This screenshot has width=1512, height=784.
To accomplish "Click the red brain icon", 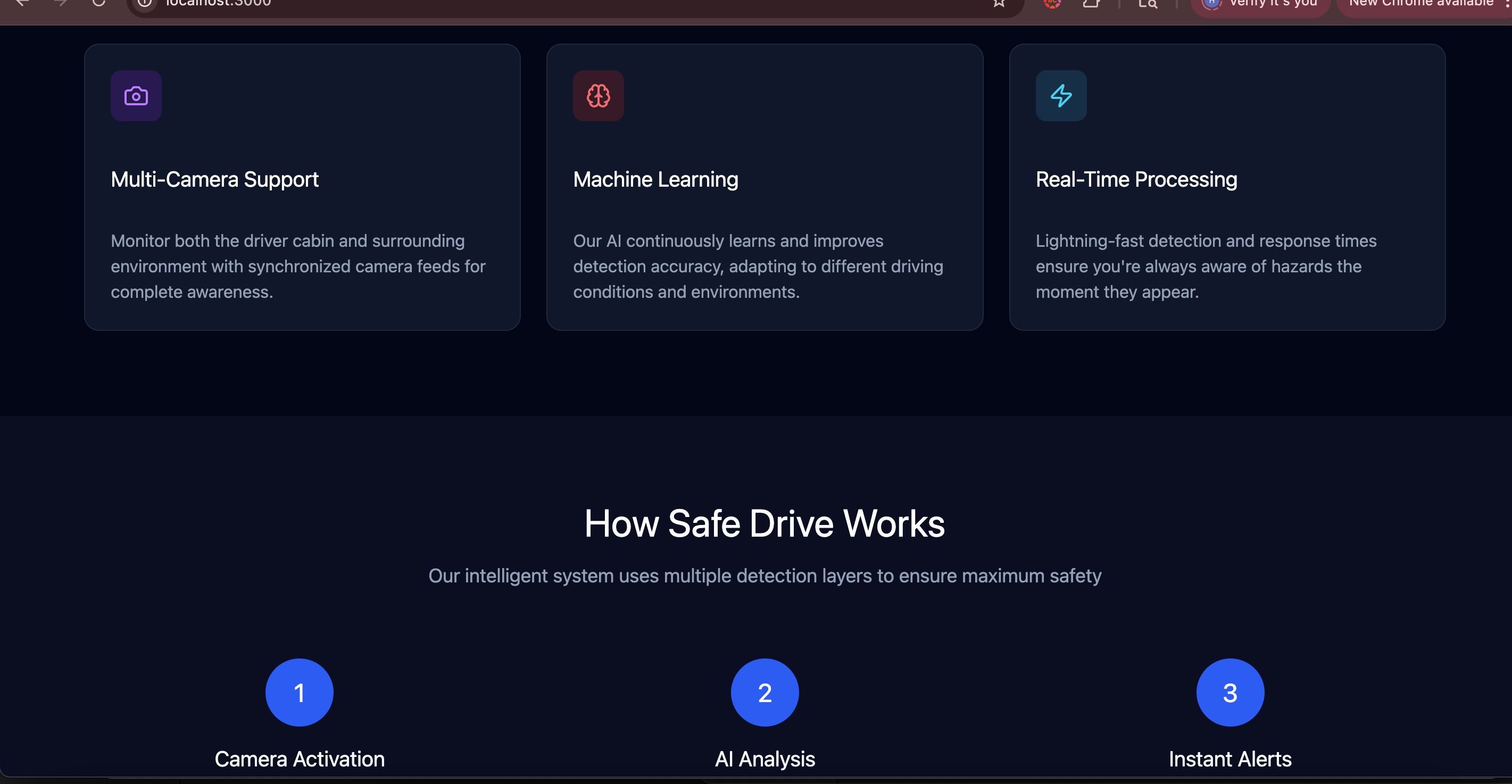I will coord(598,96).
